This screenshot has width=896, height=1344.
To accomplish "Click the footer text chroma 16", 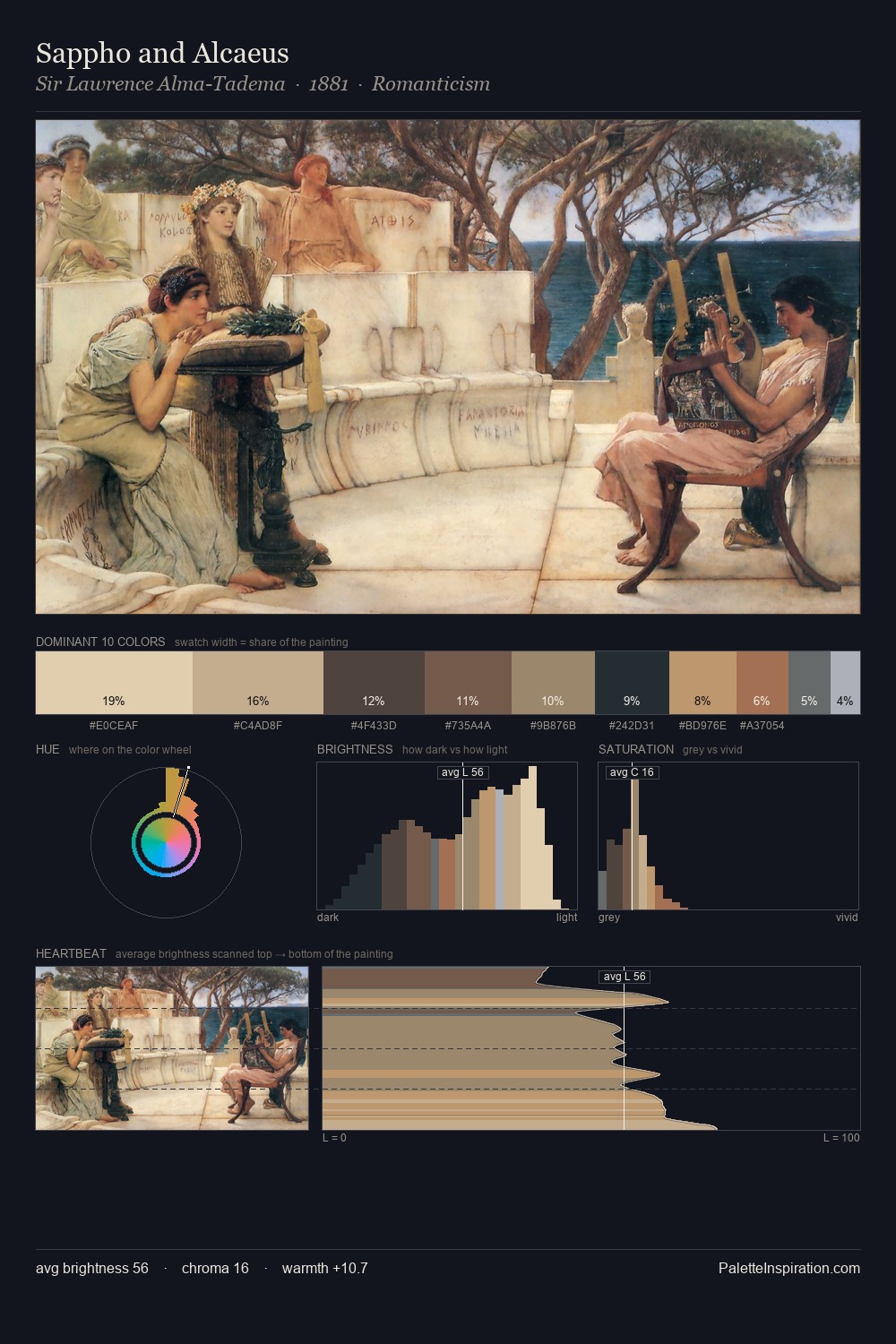I will pos(215,1269).
